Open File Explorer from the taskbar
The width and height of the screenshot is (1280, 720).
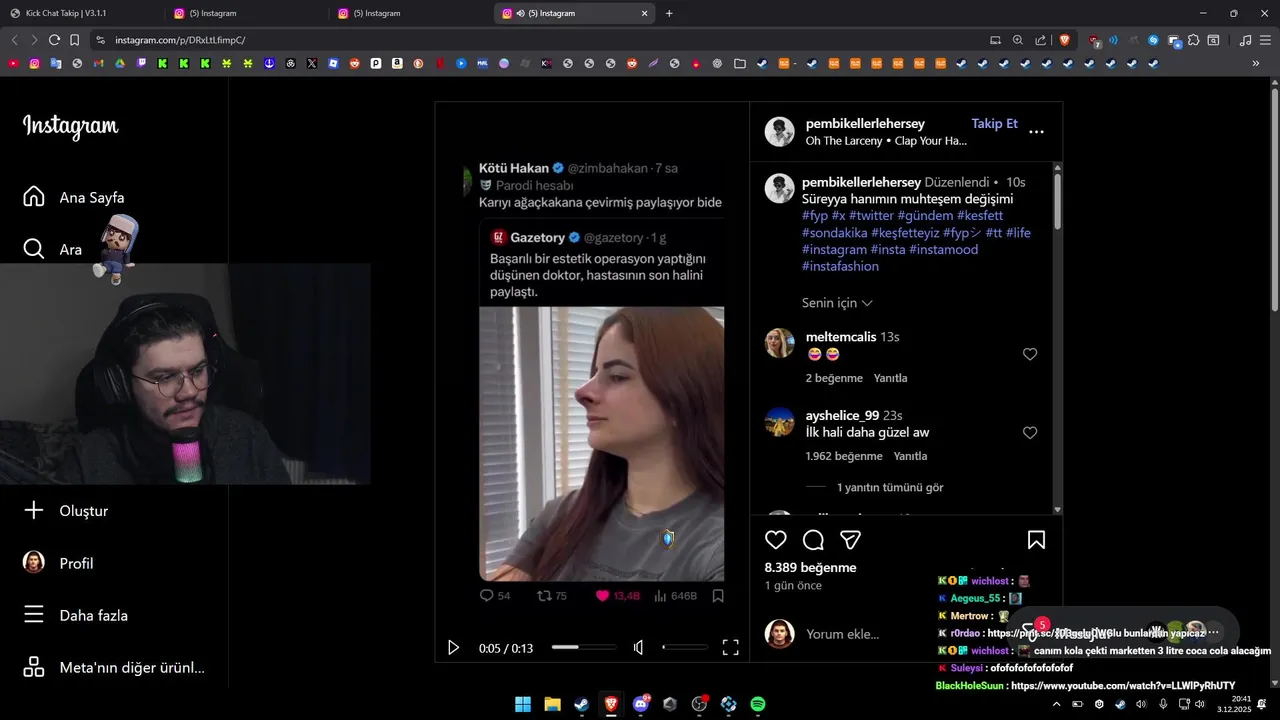coord(552,704)
